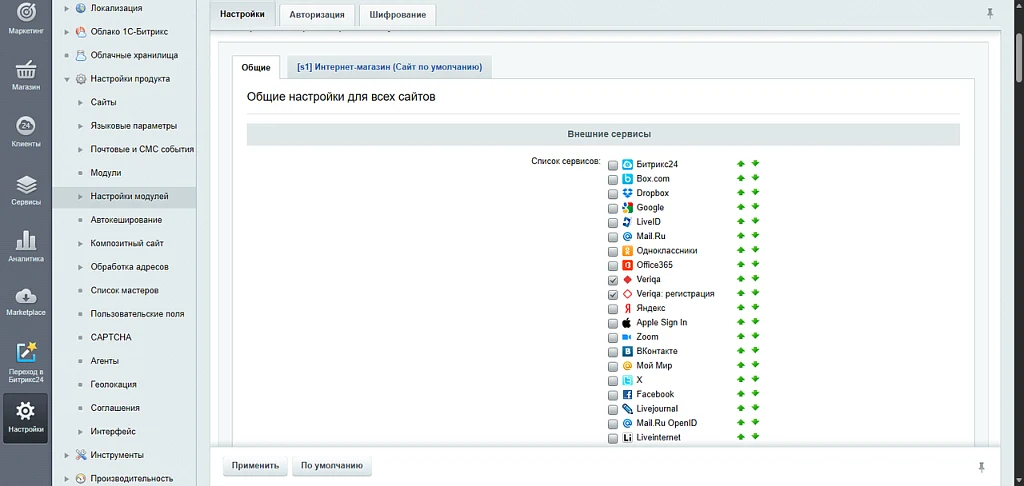The image size is (1024, 486).
Task: Expand the Локализация tree node
Action: (x=66, y=8)
